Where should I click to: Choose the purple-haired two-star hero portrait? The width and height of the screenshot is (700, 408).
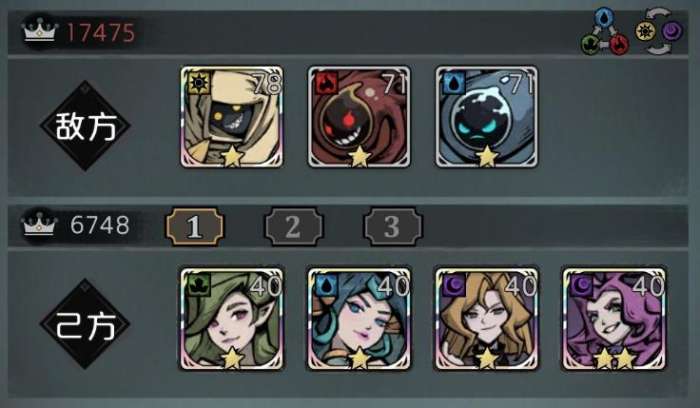click(614, 319)
